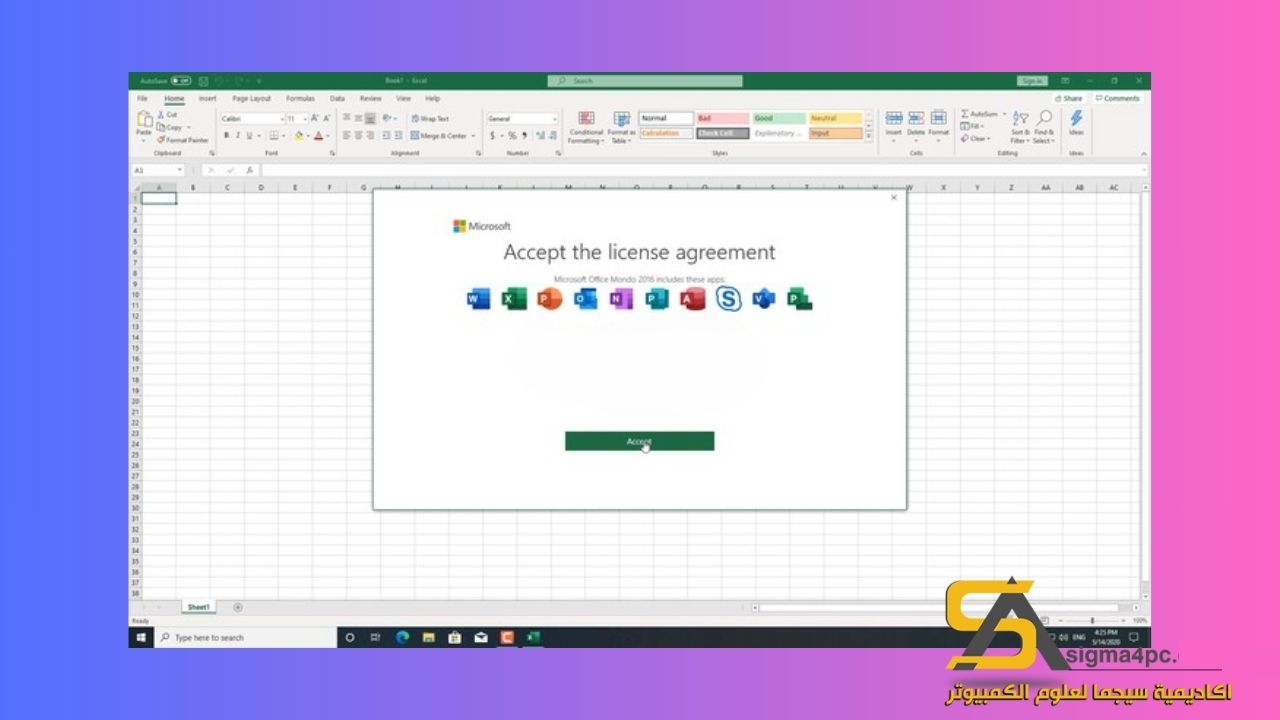
Task: Switch to the Page Layout tab
Action: pos(251,99)
